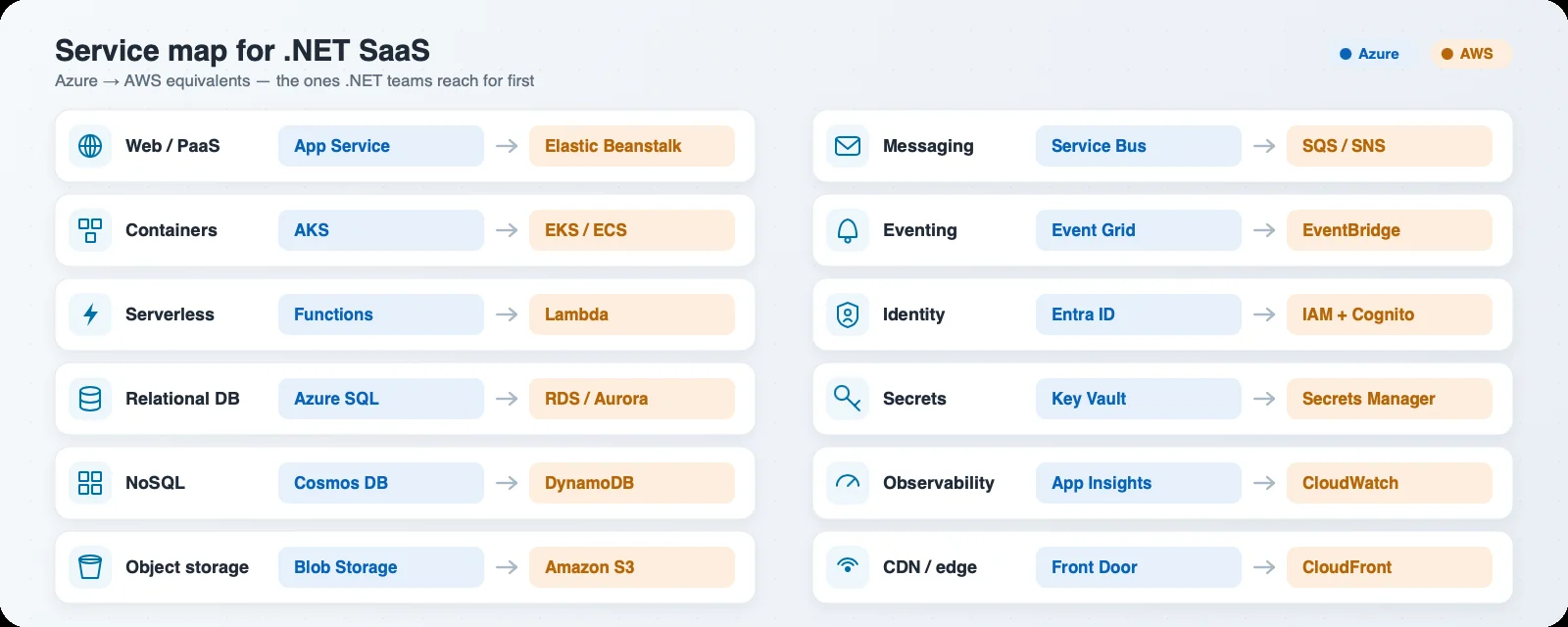Select the DynamoDB chip
Viewport: 1568px width, 627px height.
tap(632, 483)
